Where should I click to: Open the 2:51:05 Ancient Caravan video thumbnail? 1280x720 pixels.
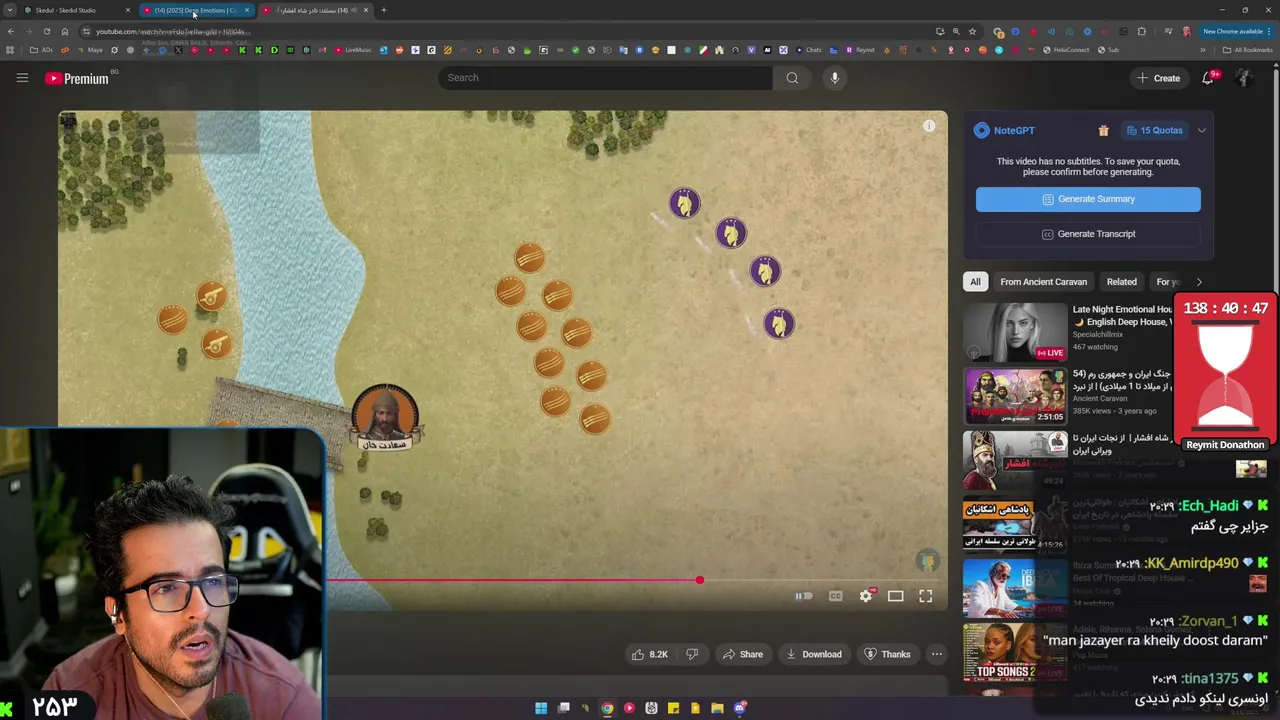point(1015,396)
